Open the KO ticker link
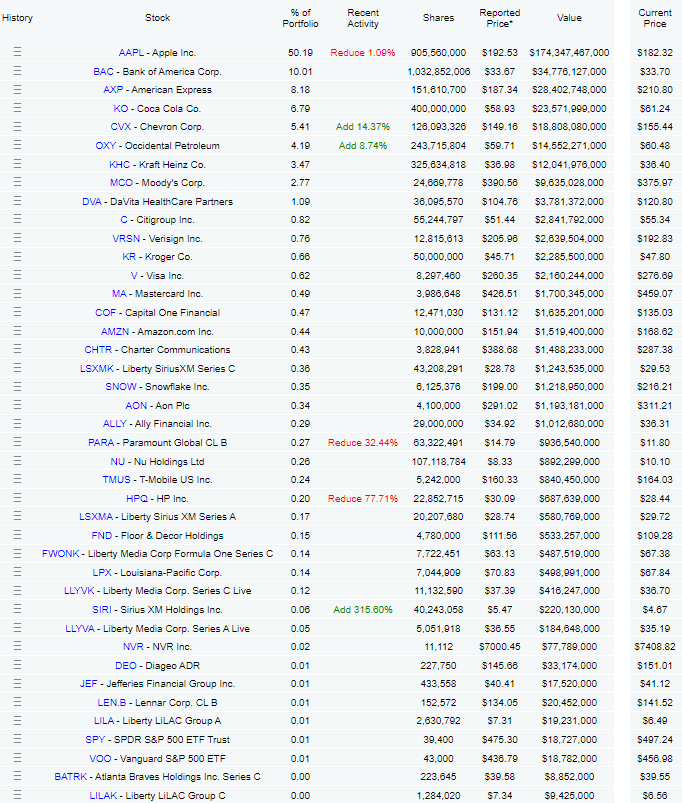This screenshot has height=803, width=682. point(121,108)
